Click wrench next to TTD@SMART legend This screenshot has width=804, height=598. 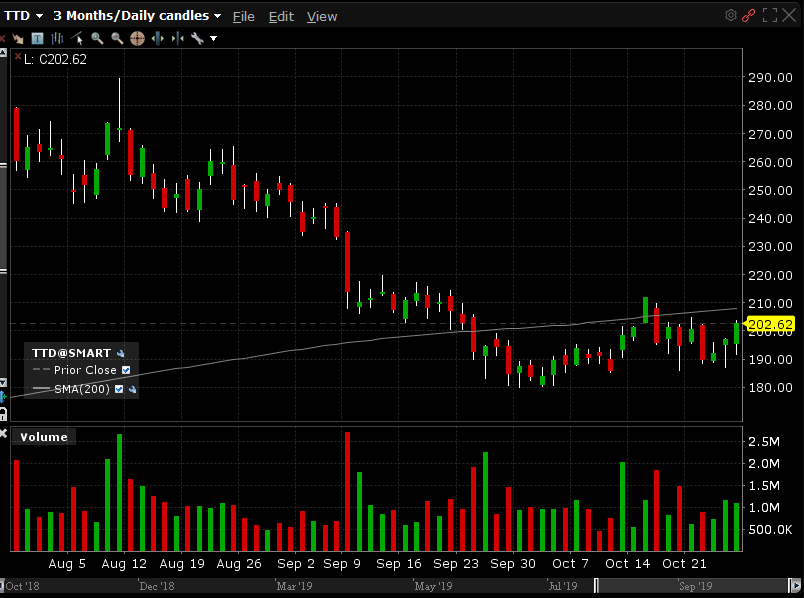[120, 353]
